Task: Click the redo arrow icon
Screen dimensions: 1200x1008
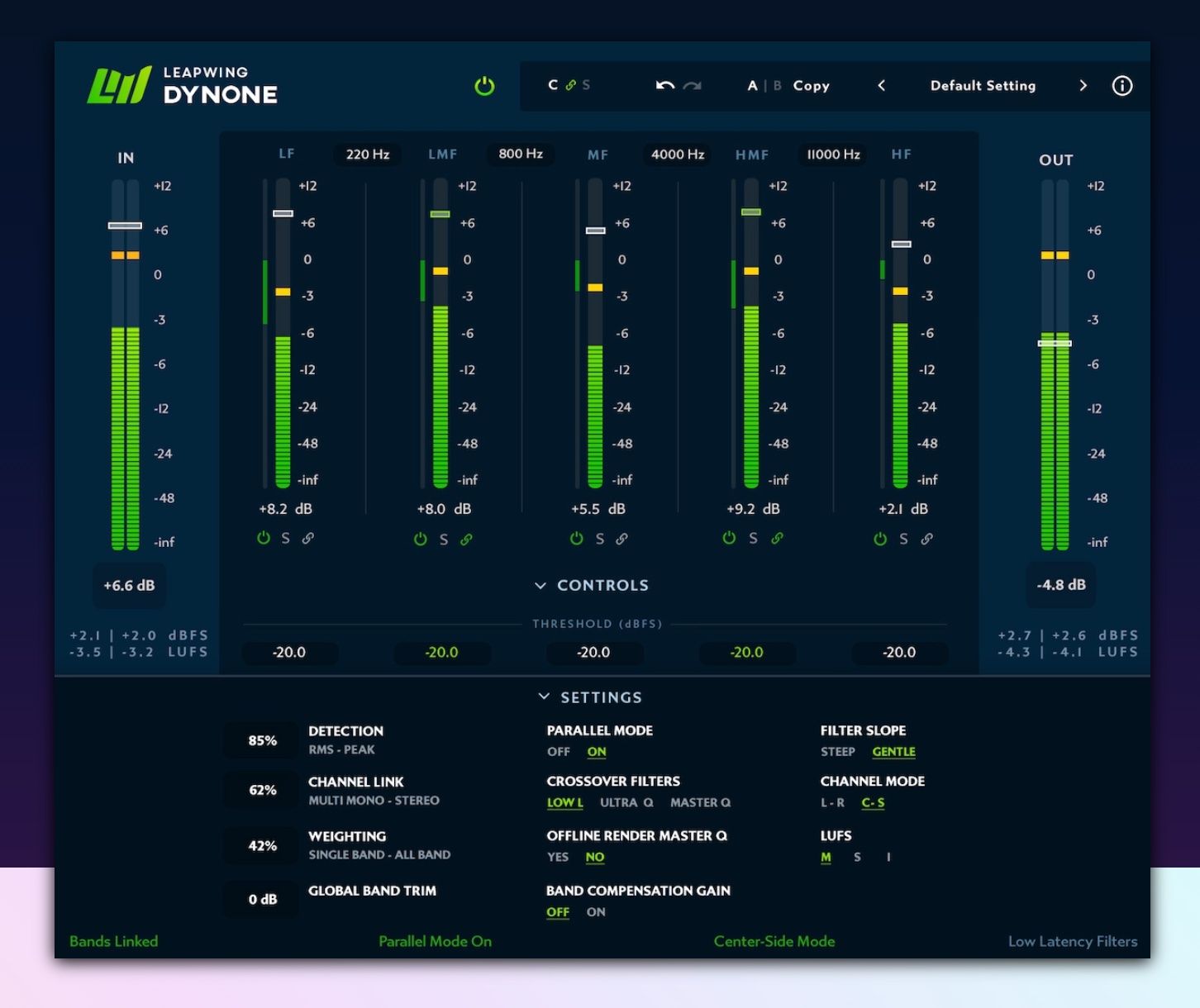Action: [692, 85]
